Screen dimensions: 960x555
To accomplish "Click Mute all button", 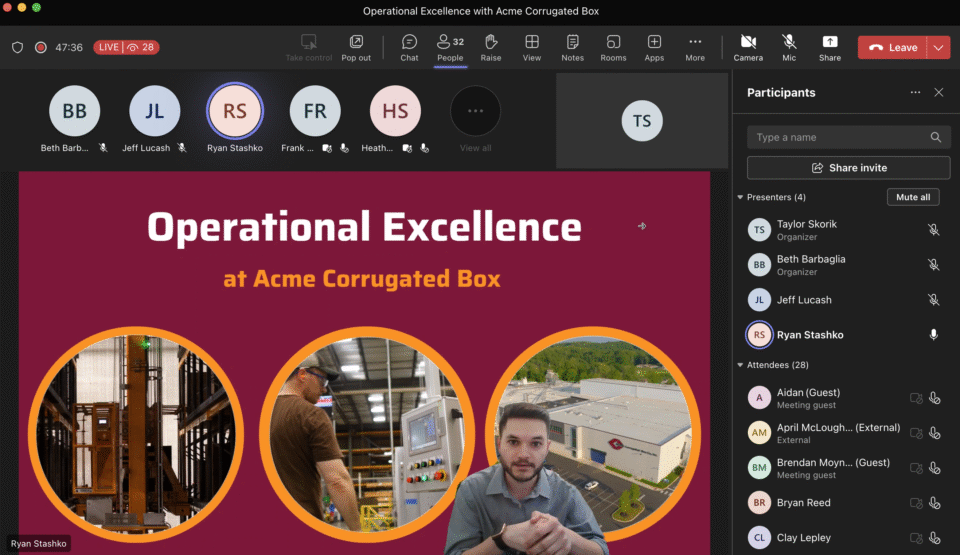I will click(x=913, y=197).
